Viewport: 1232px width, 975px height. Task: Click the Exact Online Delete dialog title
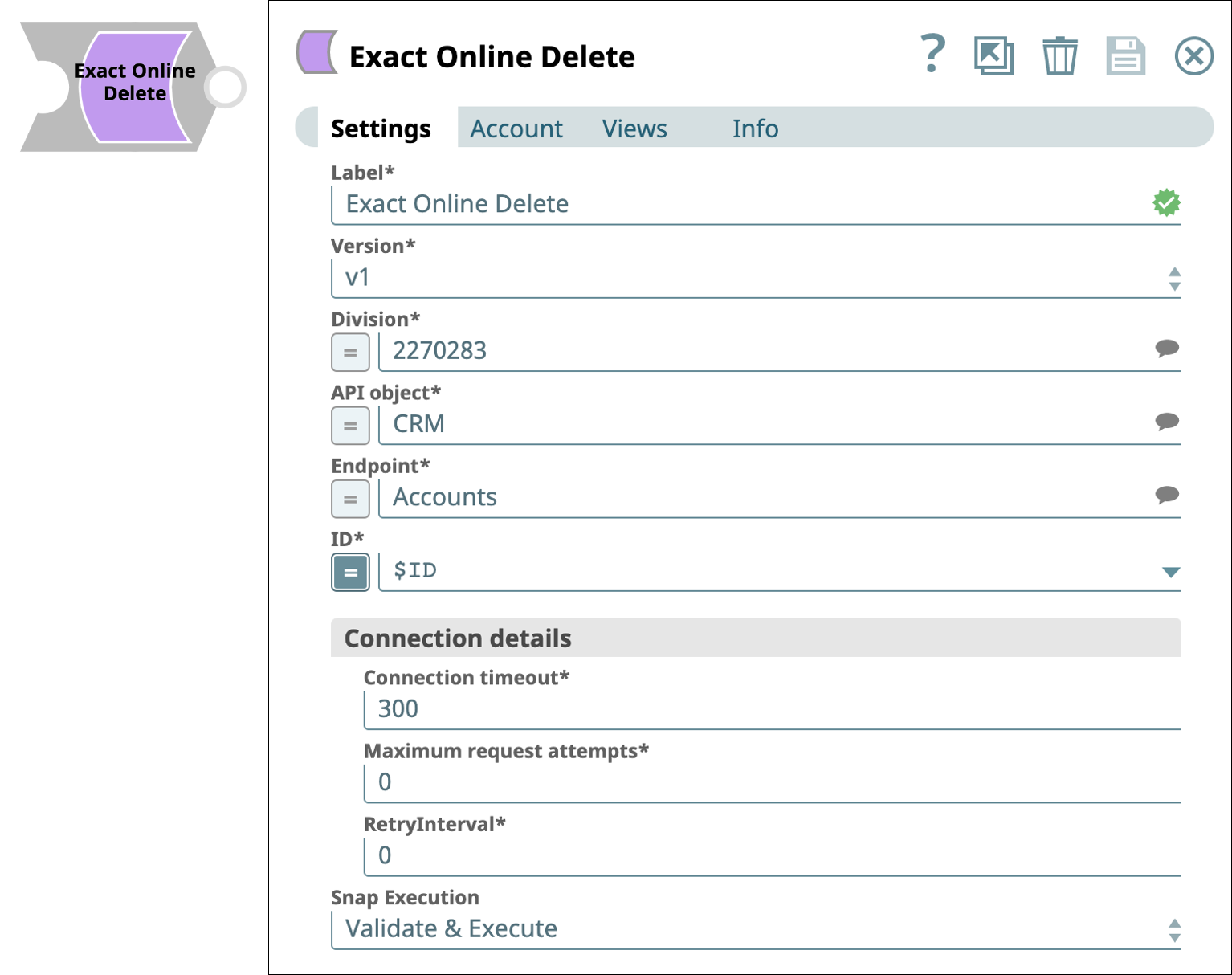click(x=492, y=56)
